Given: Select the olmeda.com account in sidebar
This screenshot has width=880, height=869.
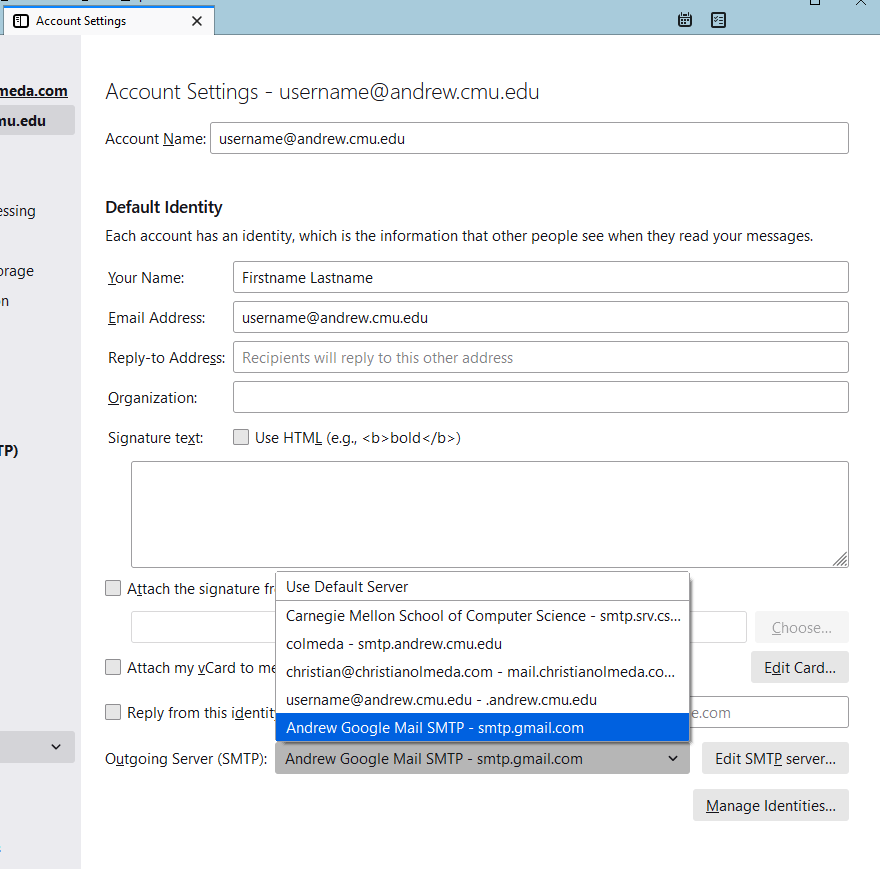Looking at the screenshot, I should tap(34, 90).
